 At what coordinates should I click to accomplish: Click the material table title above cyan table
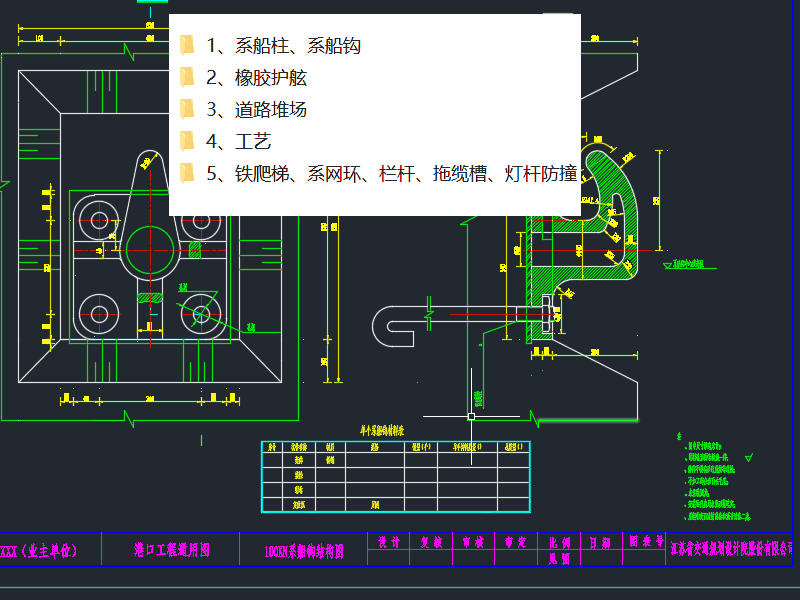point(382,431)
